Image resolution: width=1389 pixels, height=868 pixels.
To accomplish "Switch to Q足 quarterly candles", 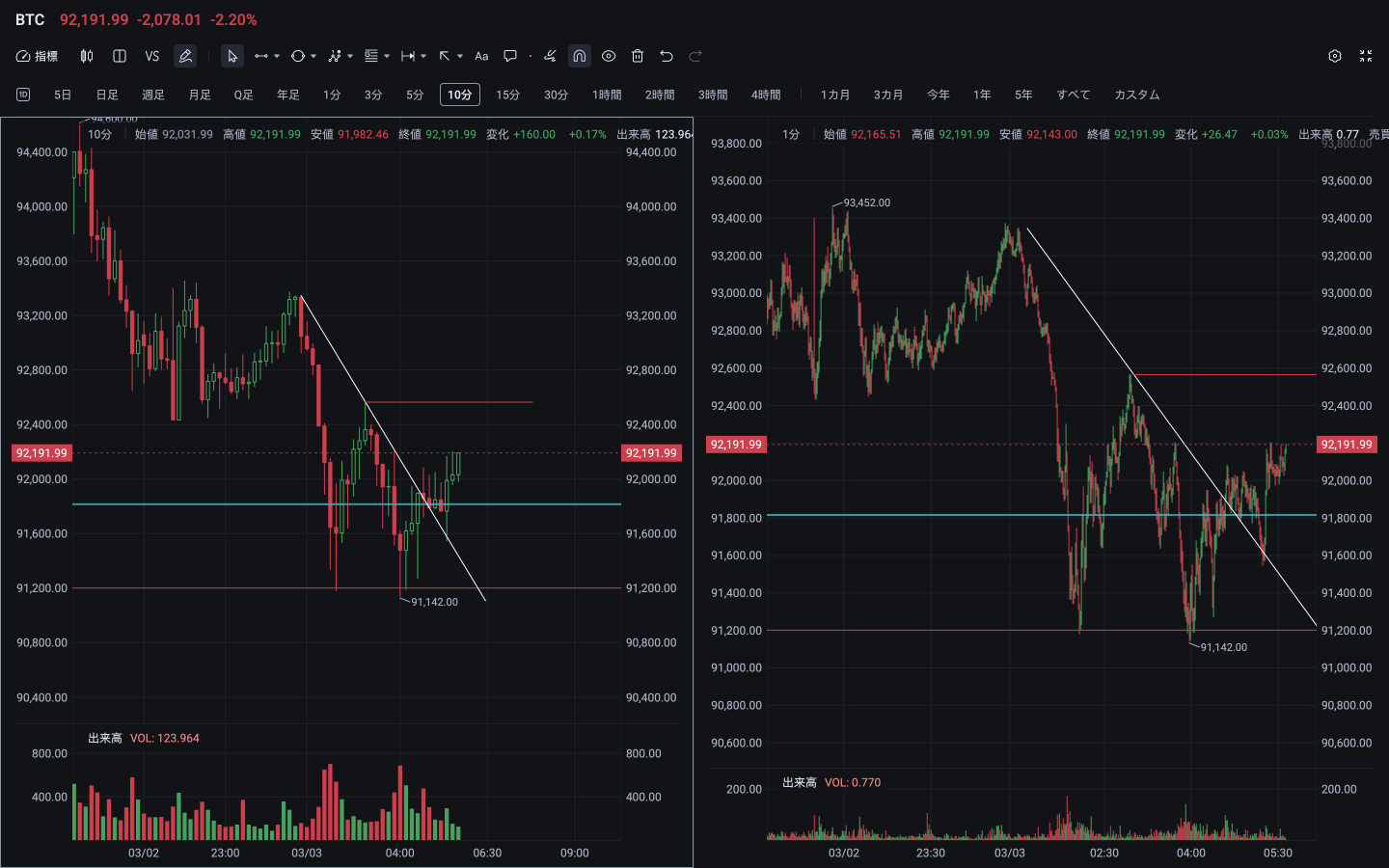I will pos(244,95).
